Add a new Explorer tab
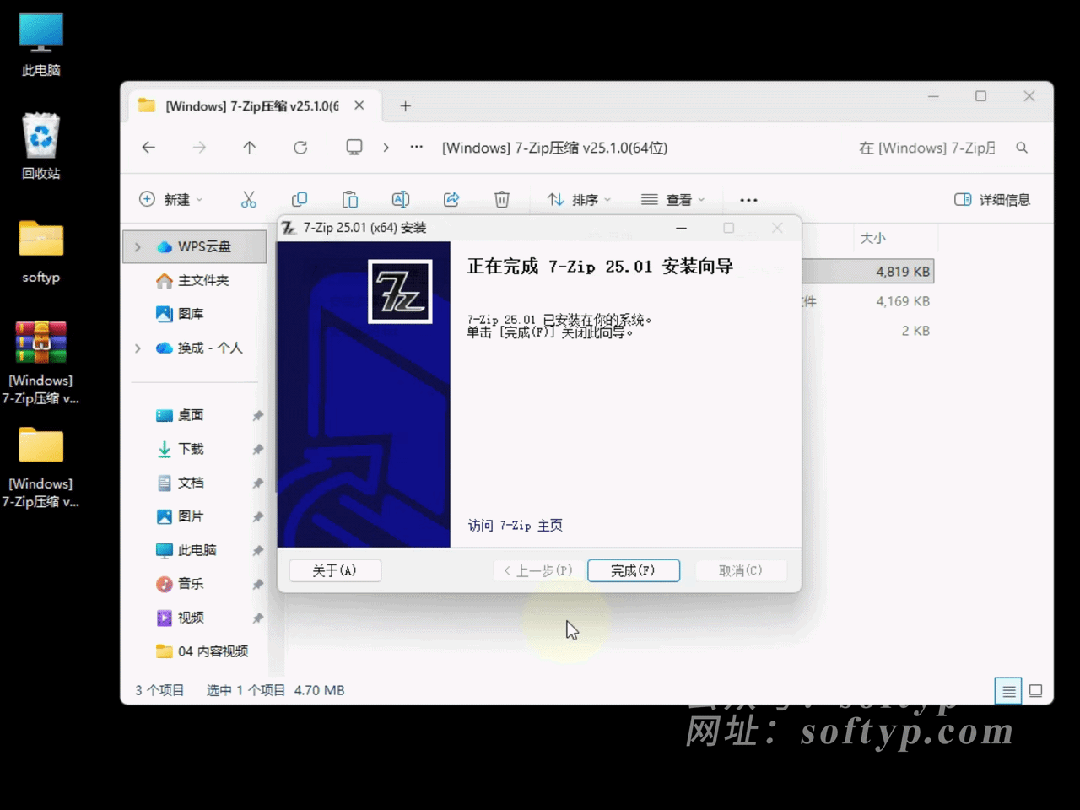The height and width of the screenshot is (810, 1080). tap(406, 106)
